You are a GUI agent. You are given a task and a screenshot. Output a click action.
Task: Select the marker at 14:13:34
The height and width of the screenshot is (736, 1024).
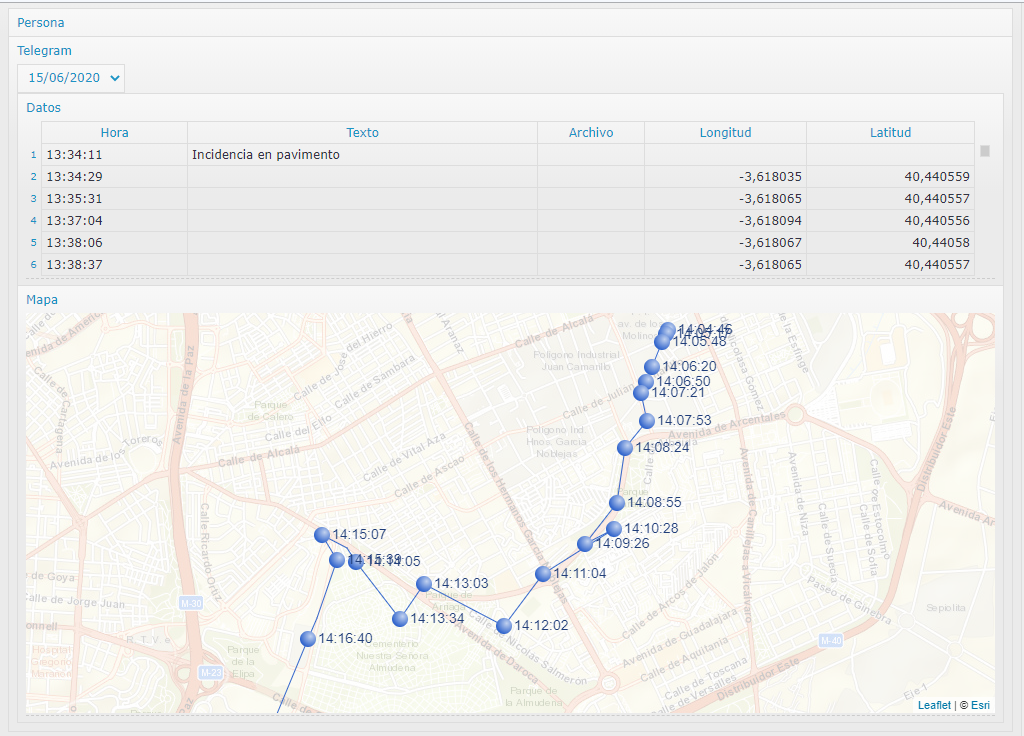point(400,619)
